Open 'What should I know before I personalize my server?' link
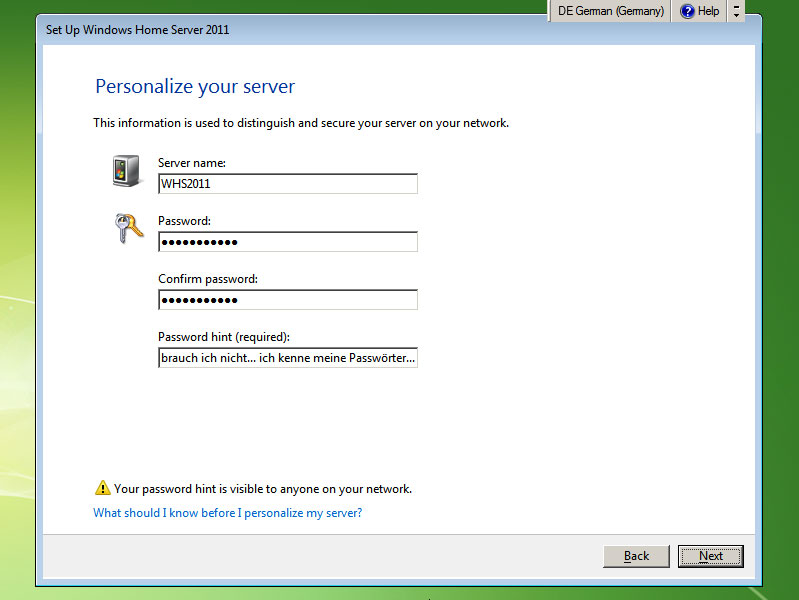Screen dimensions: 799x600 pos(227,513)
